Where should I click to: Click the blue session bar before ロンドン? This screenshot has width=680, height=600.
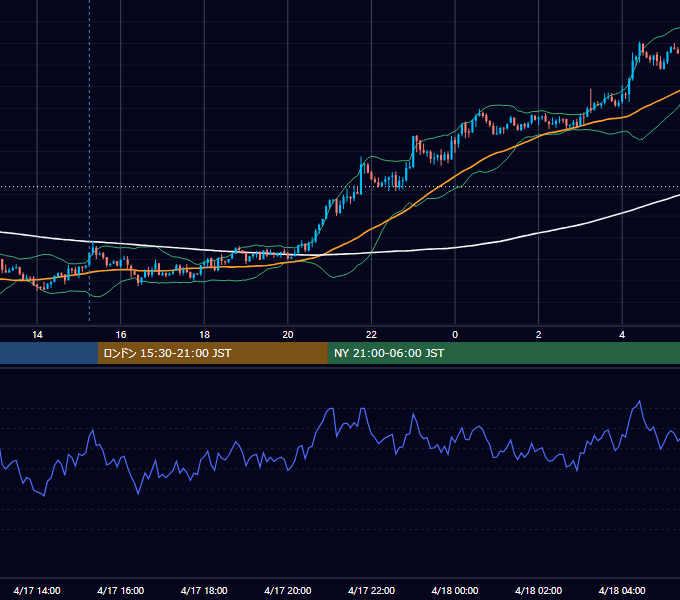click(49, 353)
